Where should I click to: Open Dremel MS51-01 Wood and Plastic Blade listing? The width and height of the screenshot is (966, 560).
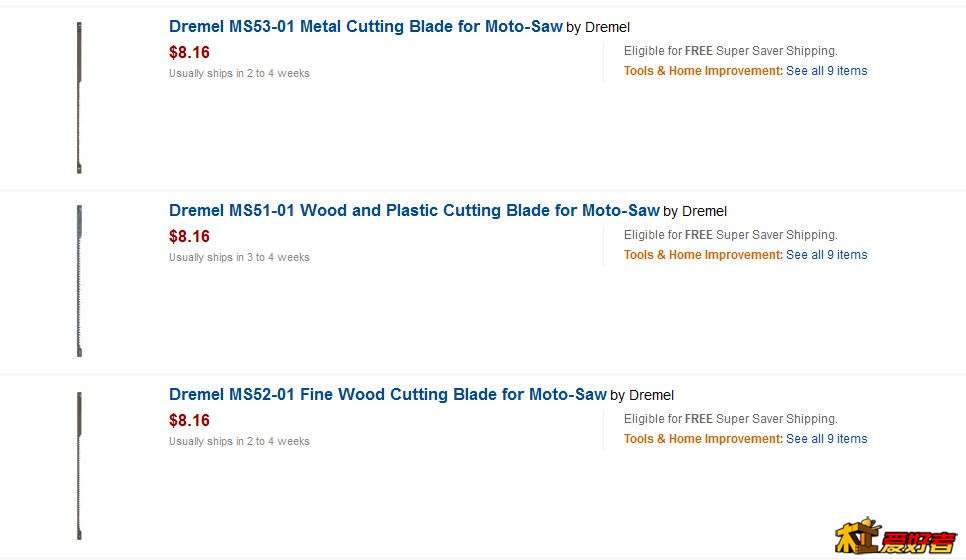click(x=414, y=211)
